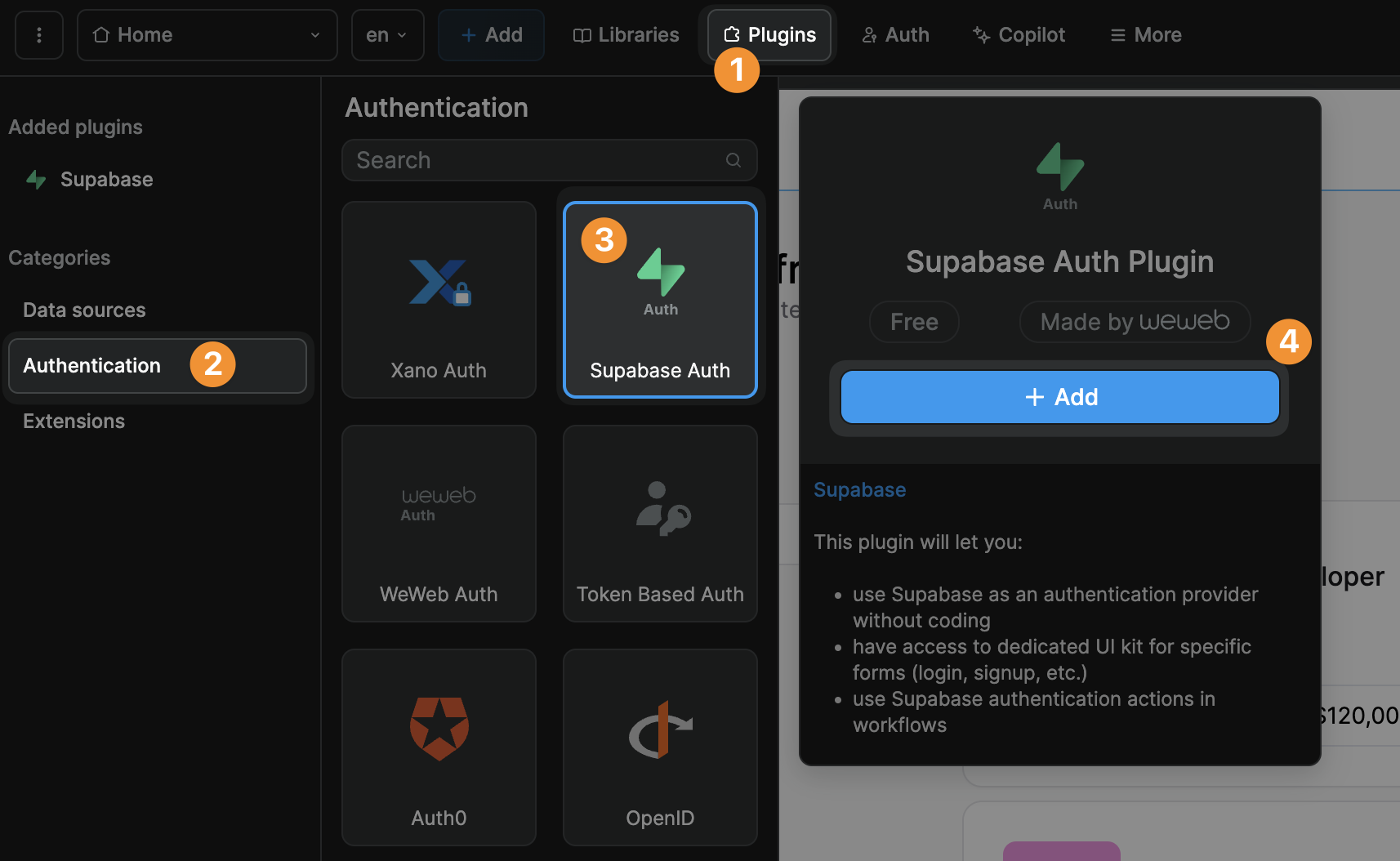Select the Auth0 shield icon

pyautogui.click(x=439, y=727)
